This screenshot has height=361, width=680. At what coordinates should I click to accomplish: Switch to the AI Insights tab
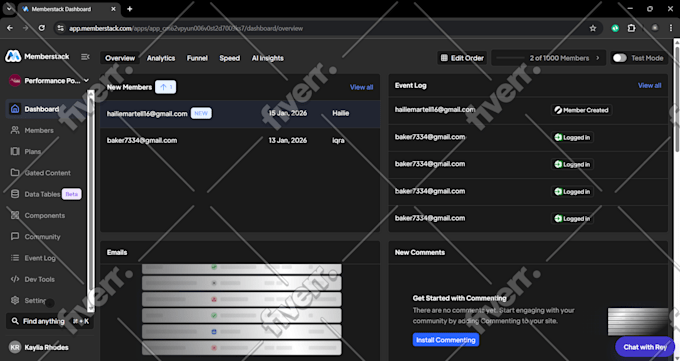[268, 58]
